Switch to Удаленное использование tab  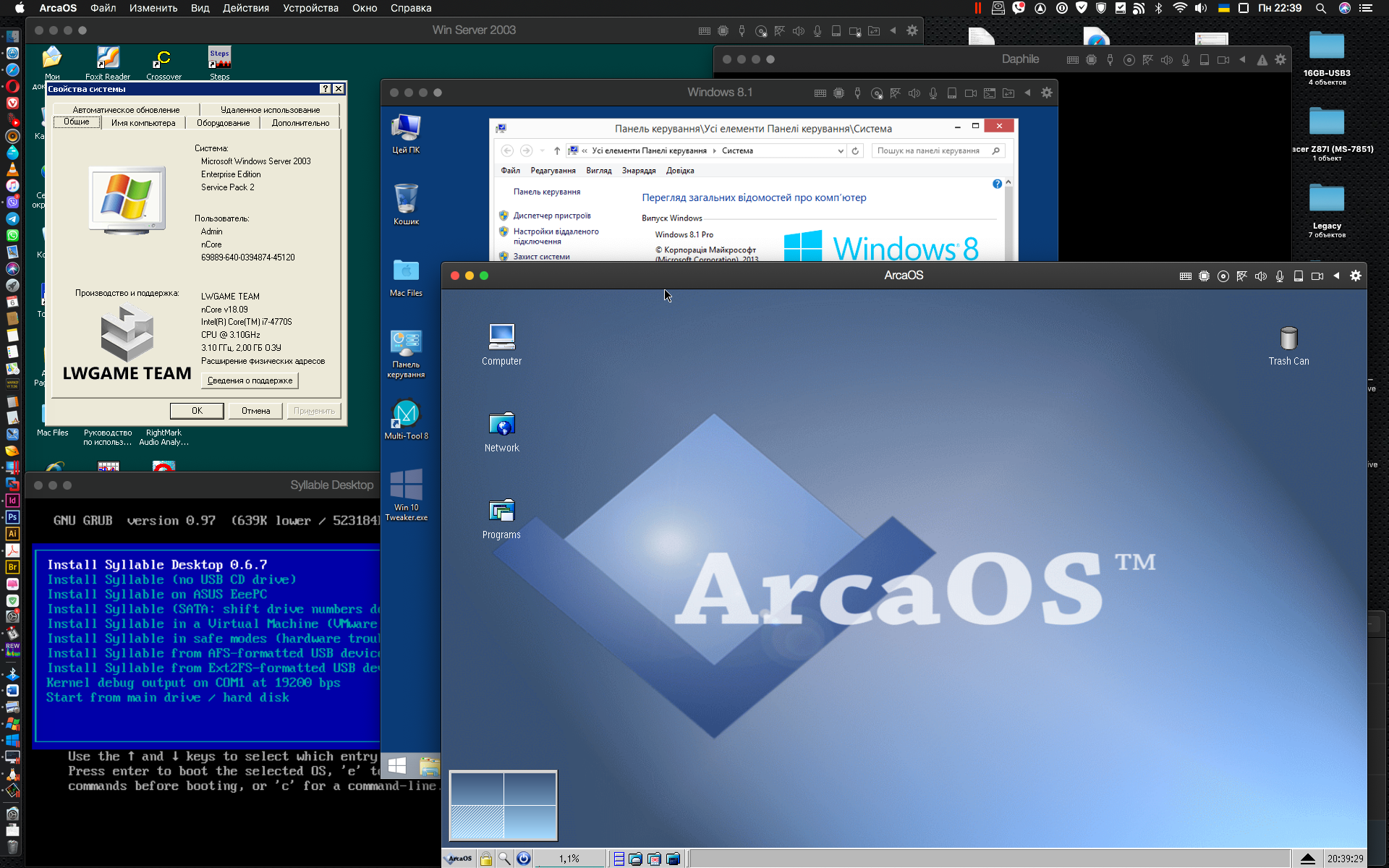point(270,110)
